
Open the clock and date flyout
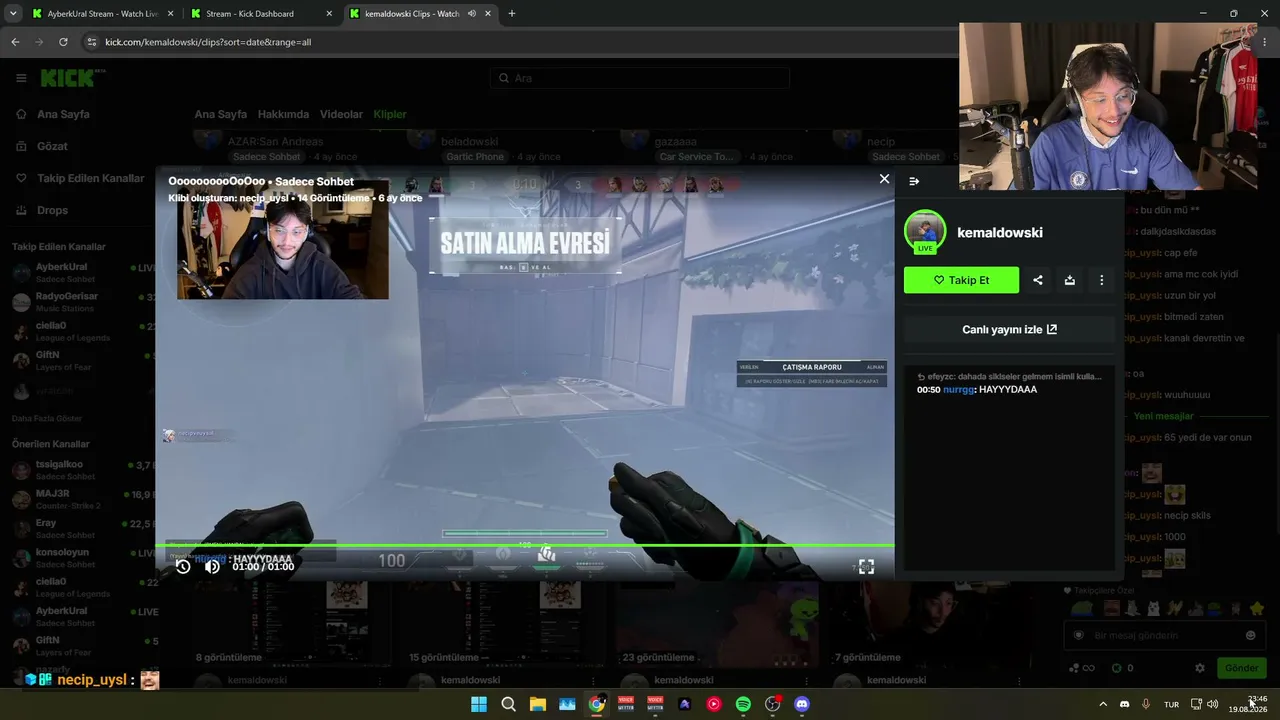point(1248,704)
